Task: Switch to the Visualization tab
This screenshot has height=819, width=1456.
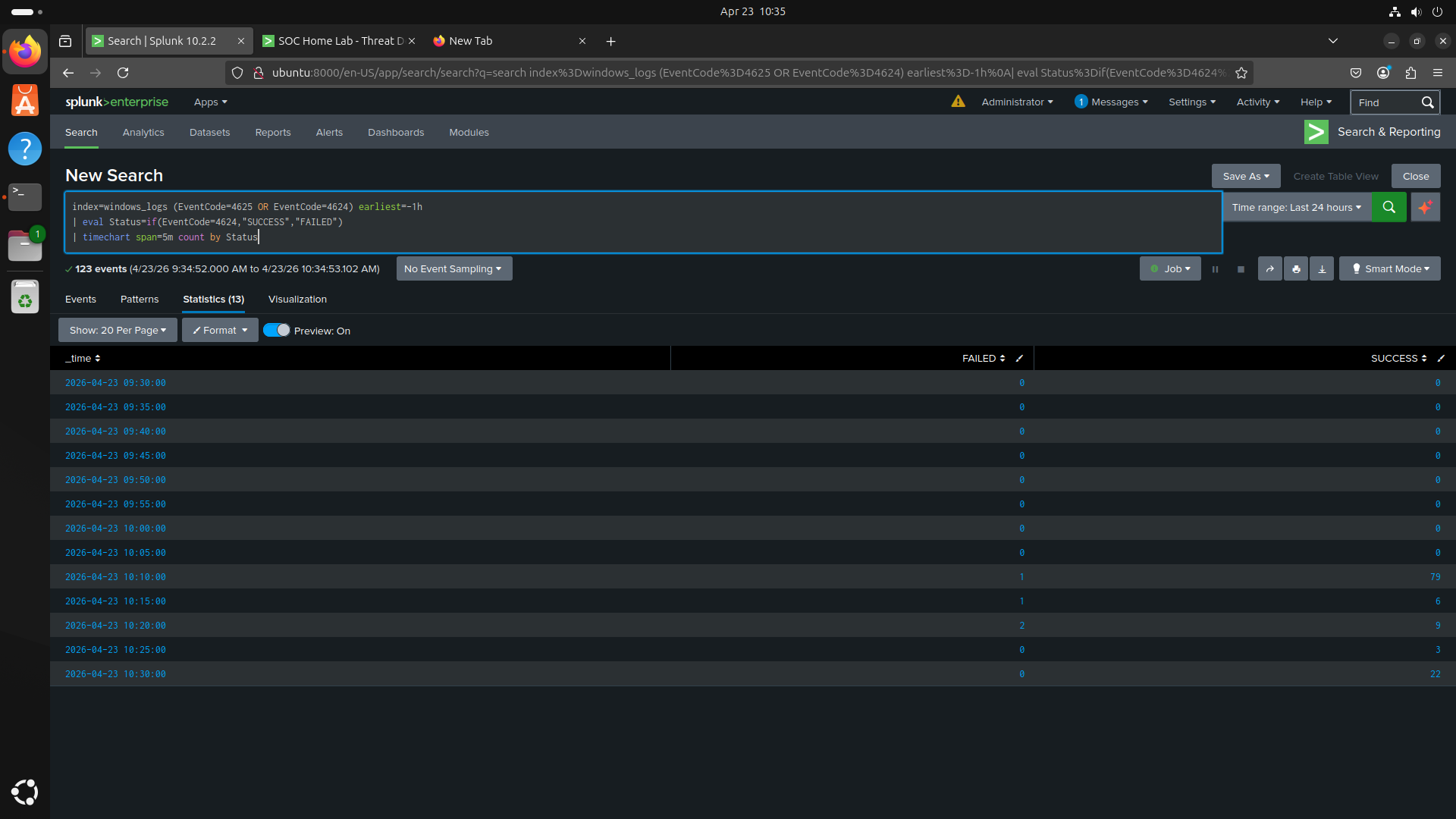Action: point(297,300)
